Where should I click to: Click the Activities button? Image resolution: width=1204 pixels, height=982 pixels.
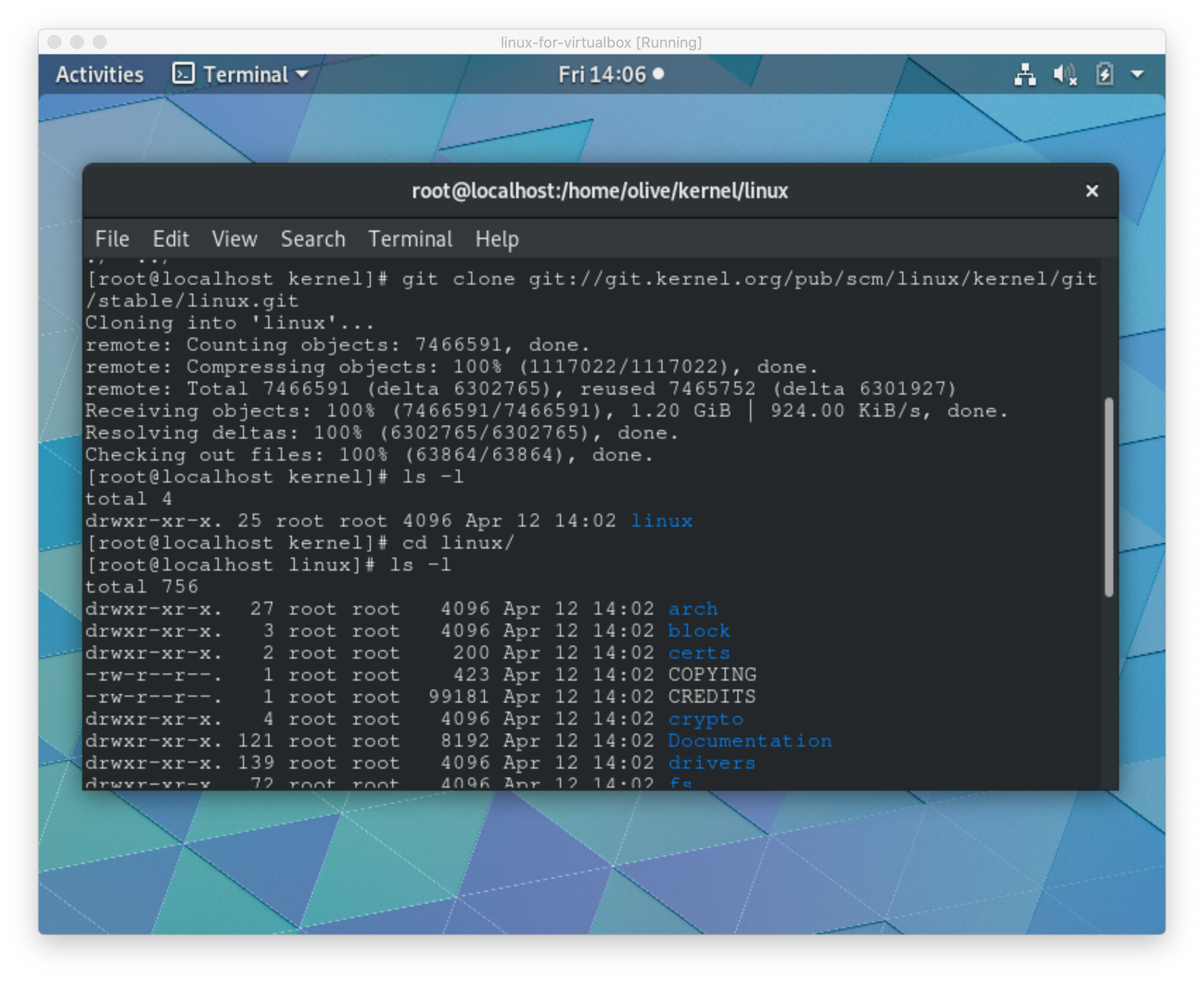point(100,75)
